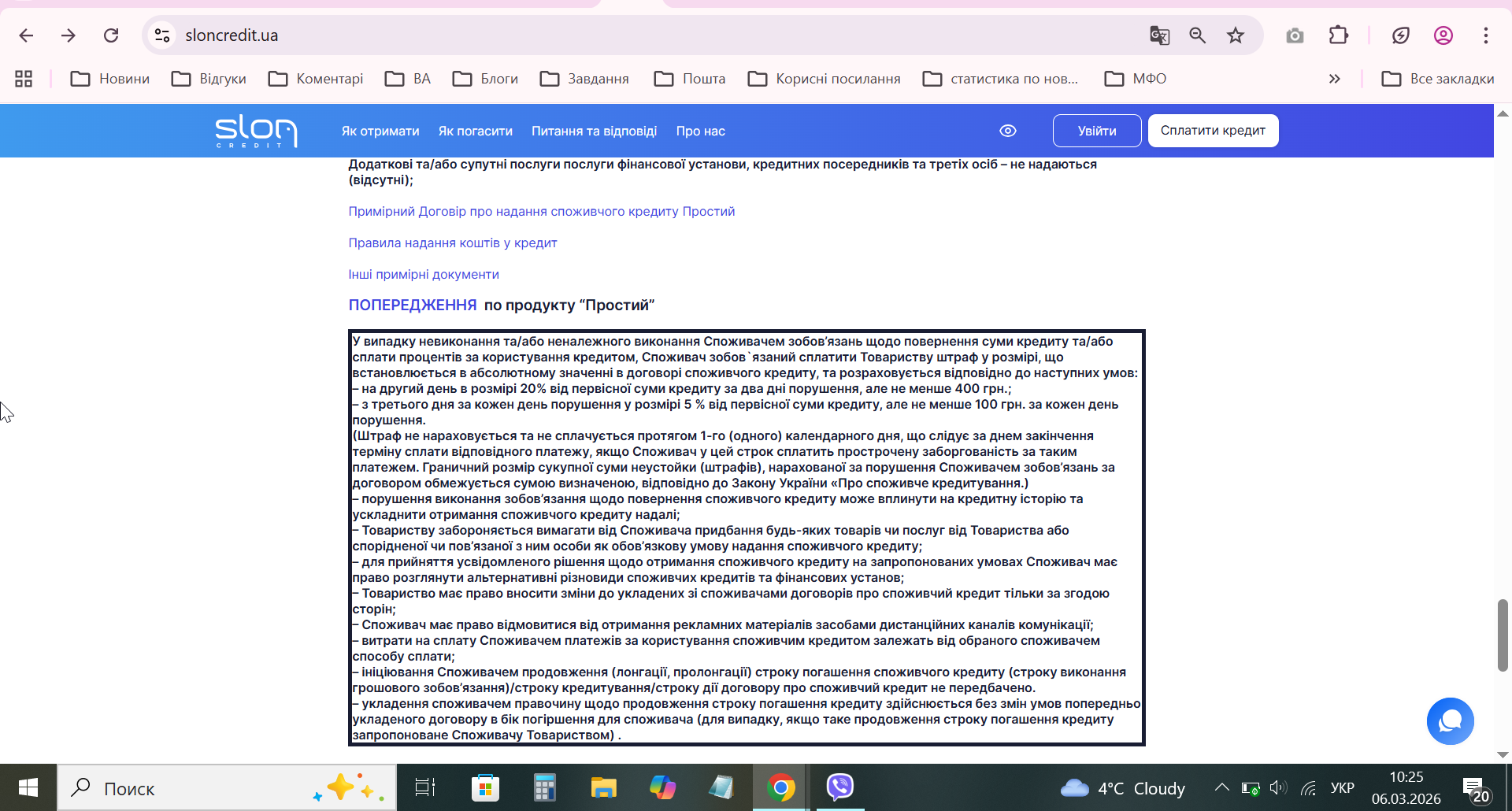Open Calculator from taskbar
Viewport: 1512px width, 811px height.
coord(544,787)
